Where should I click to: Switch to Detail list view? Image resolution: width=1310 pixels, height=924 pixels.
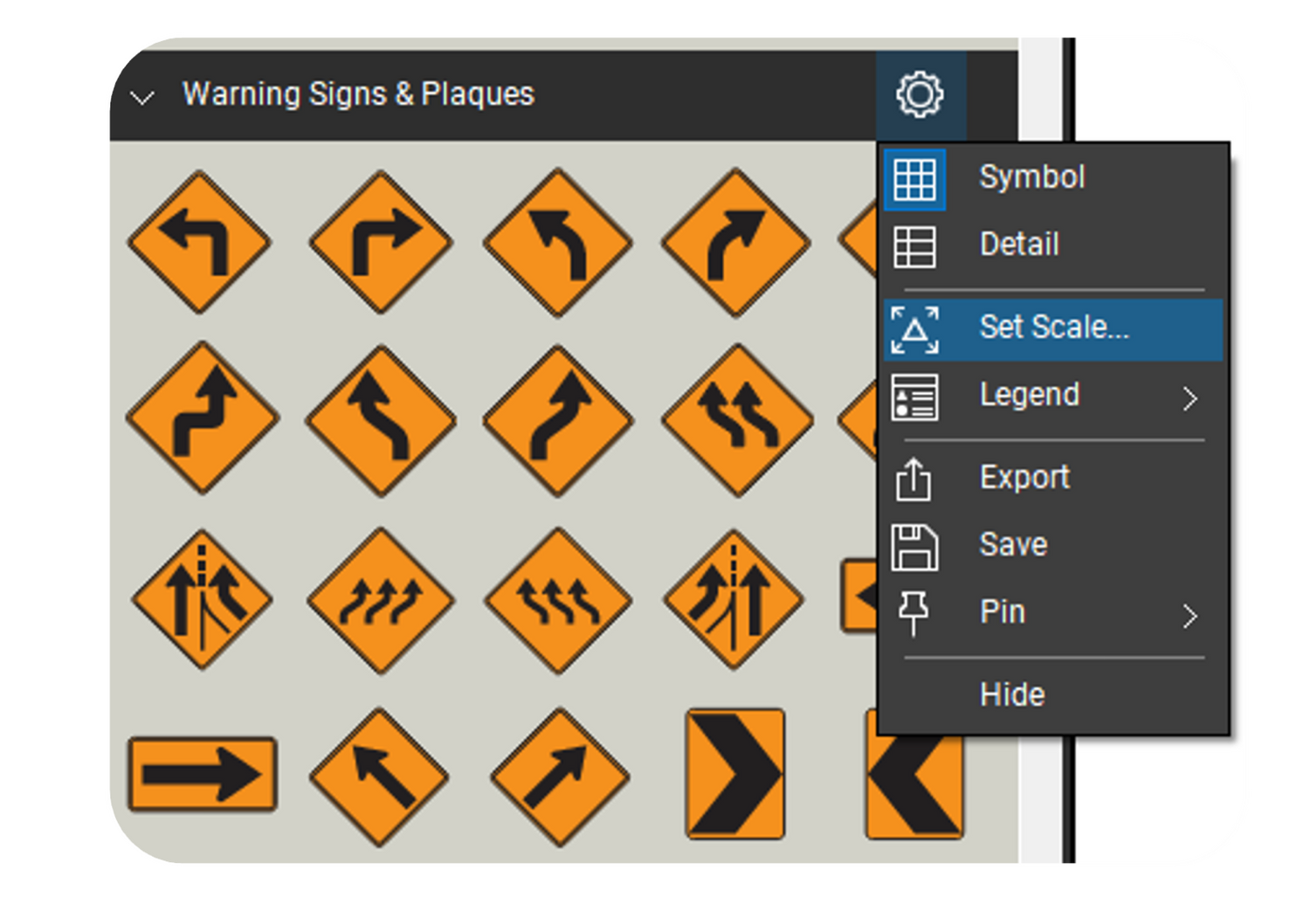[1018, 245]
